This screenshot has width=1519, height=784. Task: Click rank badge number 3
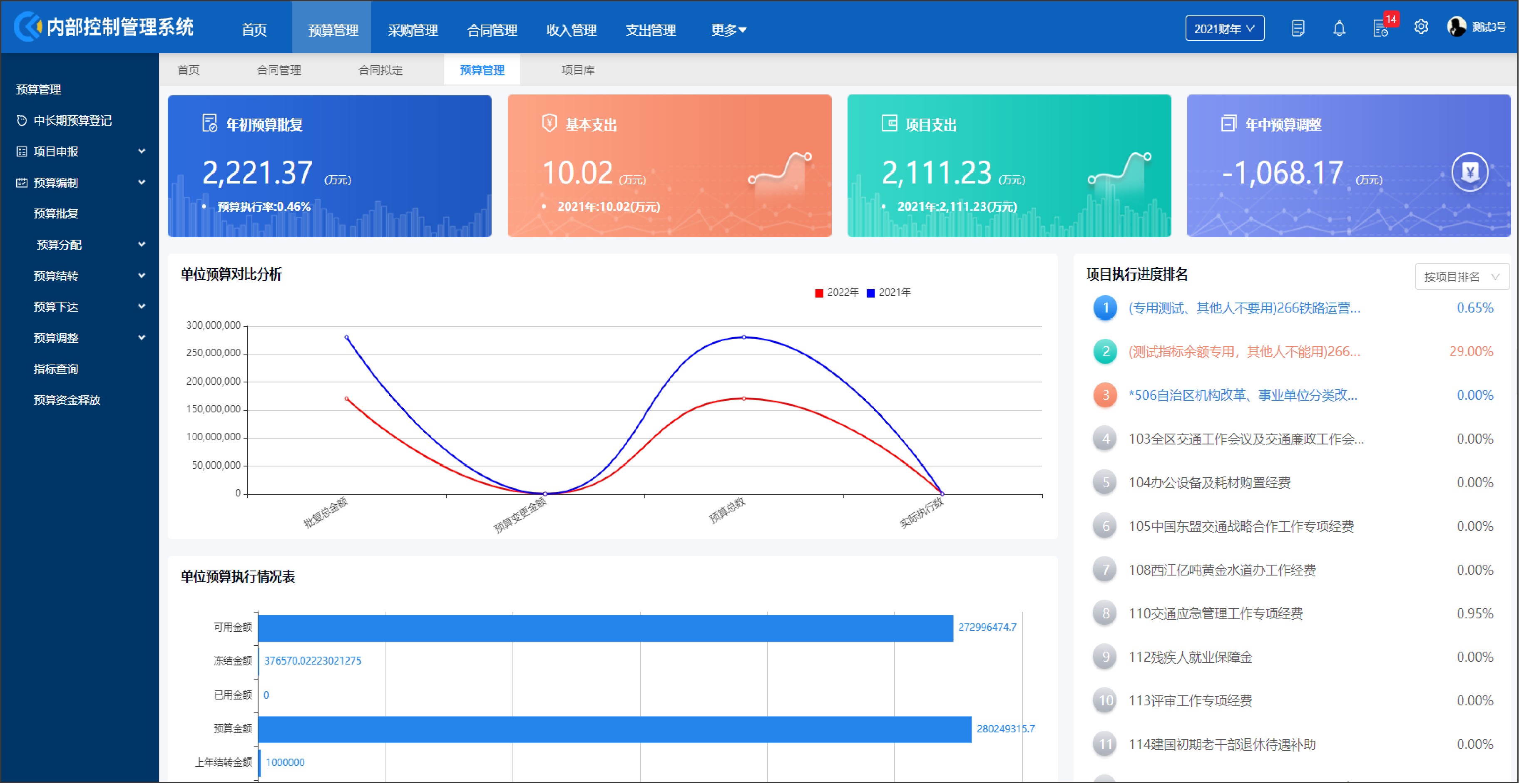pyautogui.click(x=1106, y=395)
